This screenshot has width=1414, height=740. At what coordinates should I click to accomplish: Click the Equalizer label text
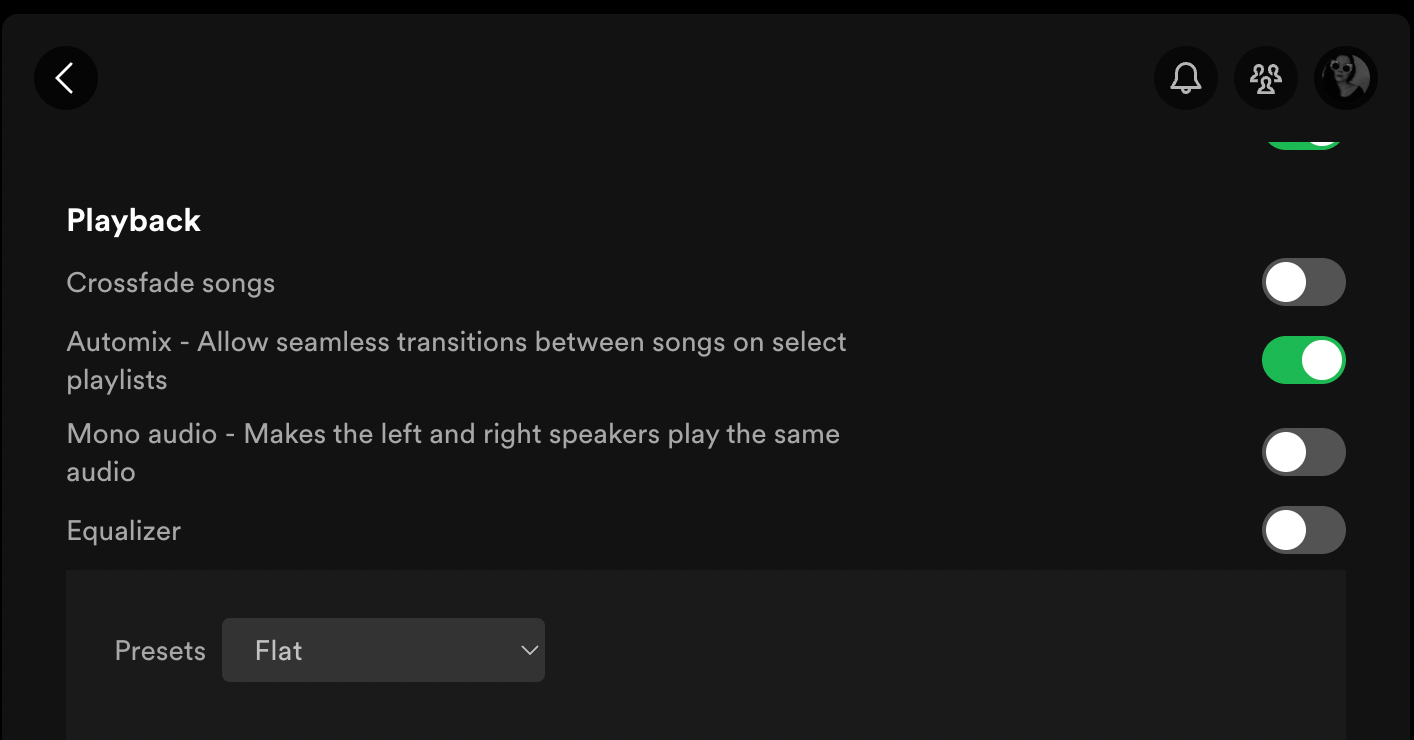(124, 531)
